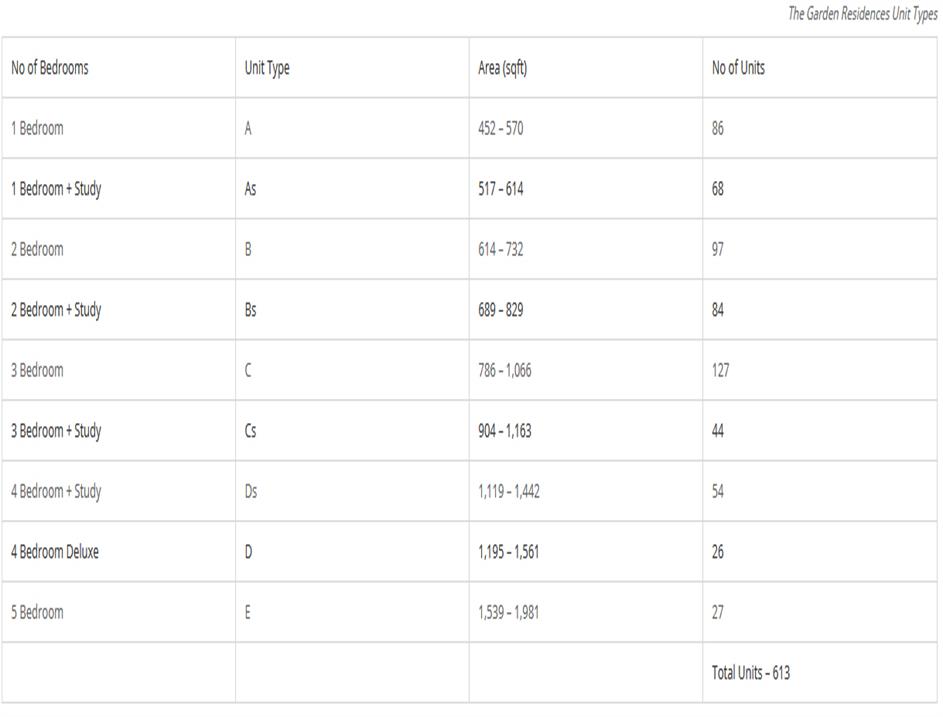Select unit type "As" cell
Viewport: 943px width, 717px height.
[251, 189]
